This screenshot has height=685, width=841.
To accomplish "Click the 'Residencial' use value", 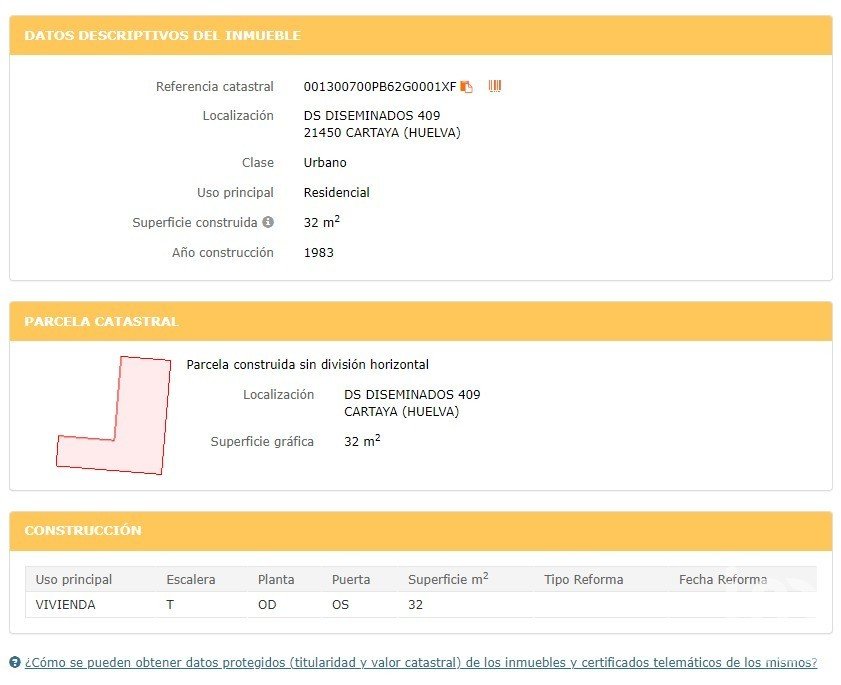I will click(x=336, y=193).
